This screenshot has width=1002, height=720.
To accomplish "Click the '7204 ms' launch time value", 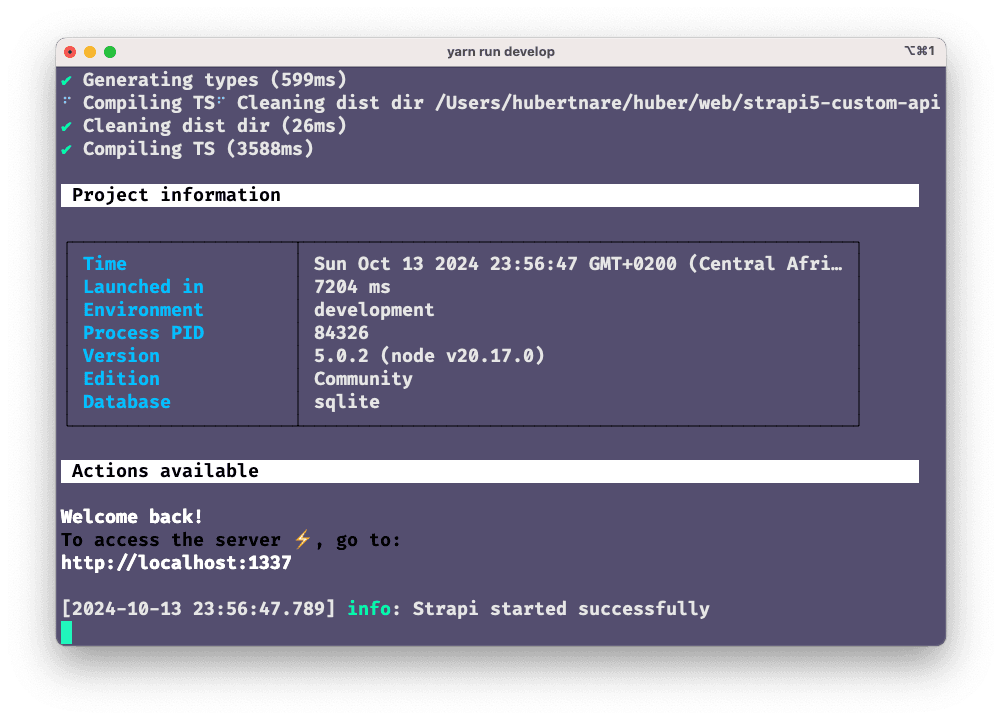I will (x=352, y=287).
